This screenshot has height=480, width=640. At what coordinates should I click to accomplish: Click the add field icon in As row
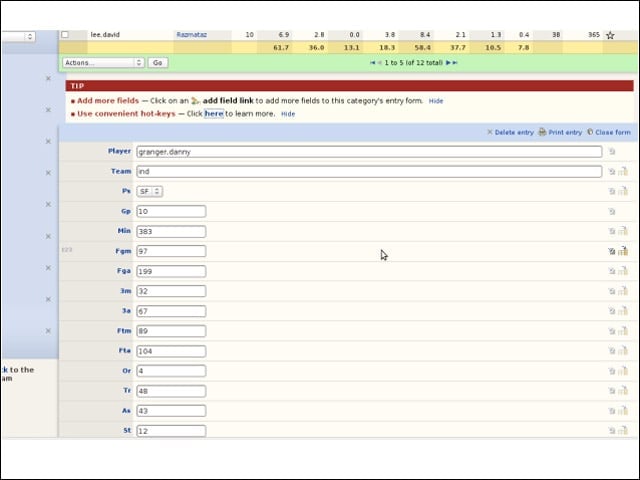pos(623,411)
